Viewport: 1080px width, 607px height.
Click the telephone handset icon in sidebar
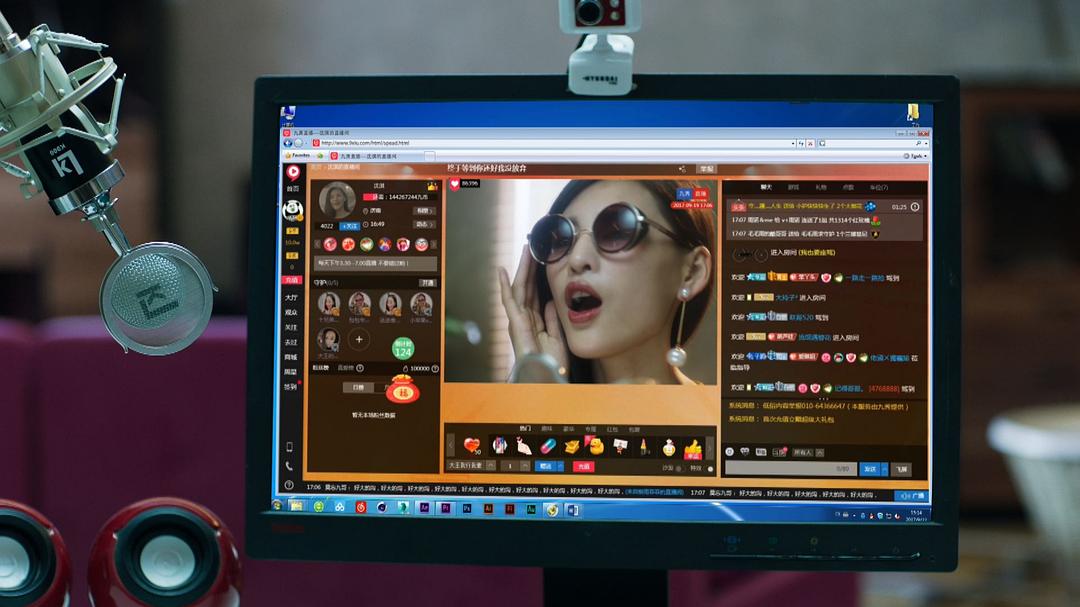pos(289,466)
